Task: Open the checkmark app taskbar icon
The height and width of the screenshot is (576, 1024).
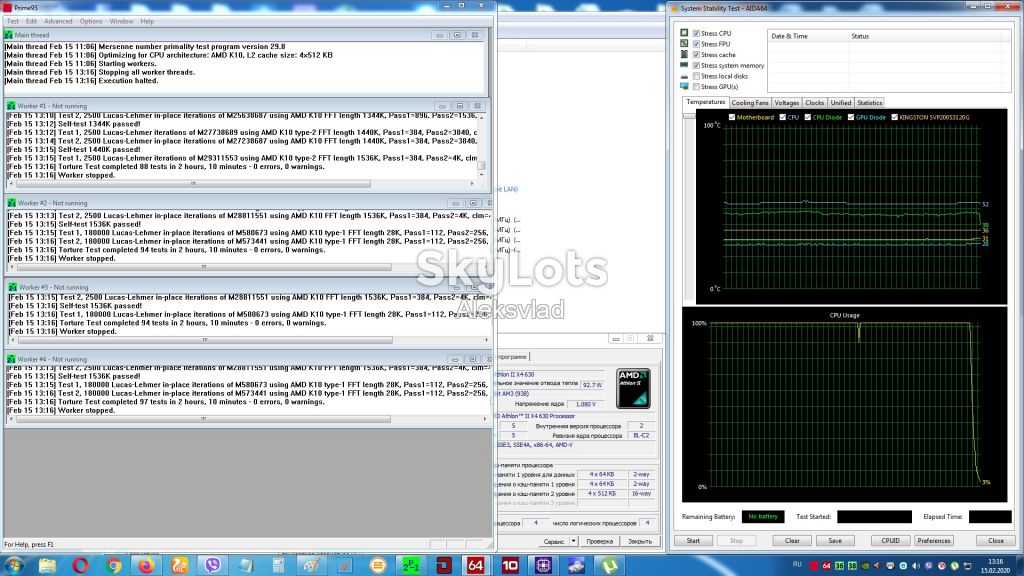Action: (345, 565)
